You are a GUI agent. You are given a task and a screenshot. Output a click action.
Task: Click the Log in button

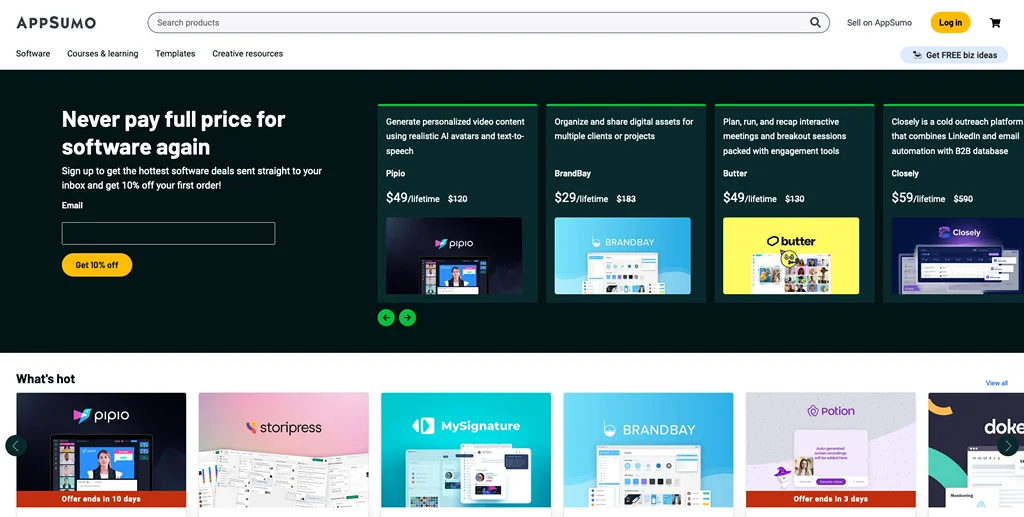[950, 22]
